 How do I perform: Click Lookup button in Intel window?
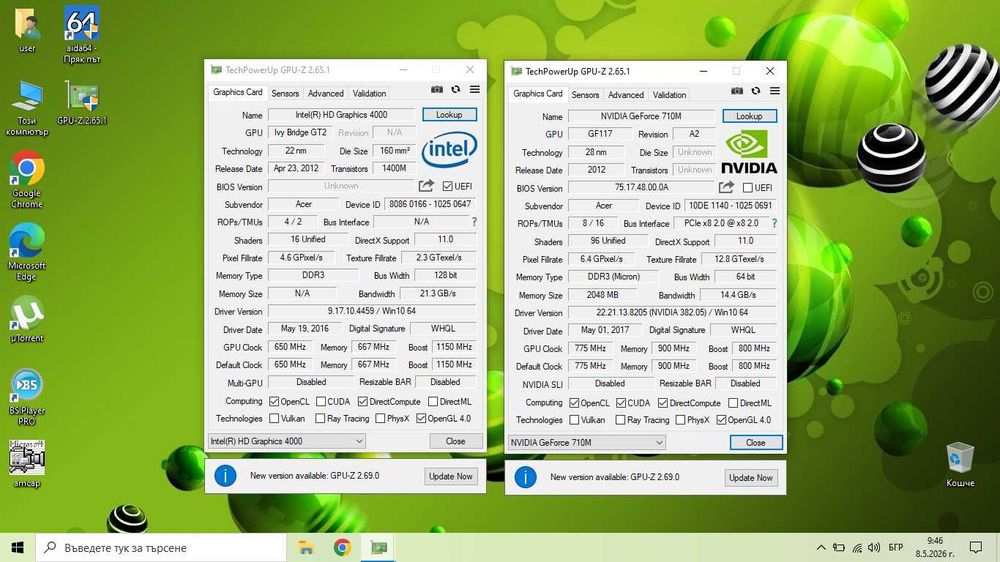(x=449, y=115)
